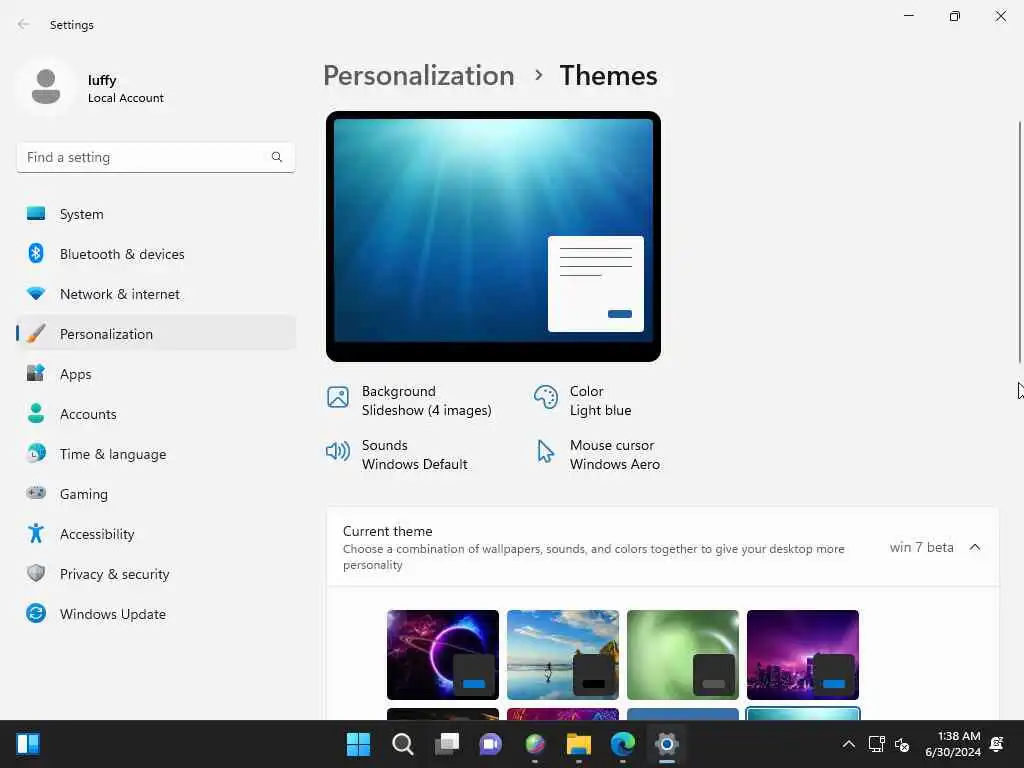Open Gaming settings category
The image size is (1024, 768).
click(156, 493)
